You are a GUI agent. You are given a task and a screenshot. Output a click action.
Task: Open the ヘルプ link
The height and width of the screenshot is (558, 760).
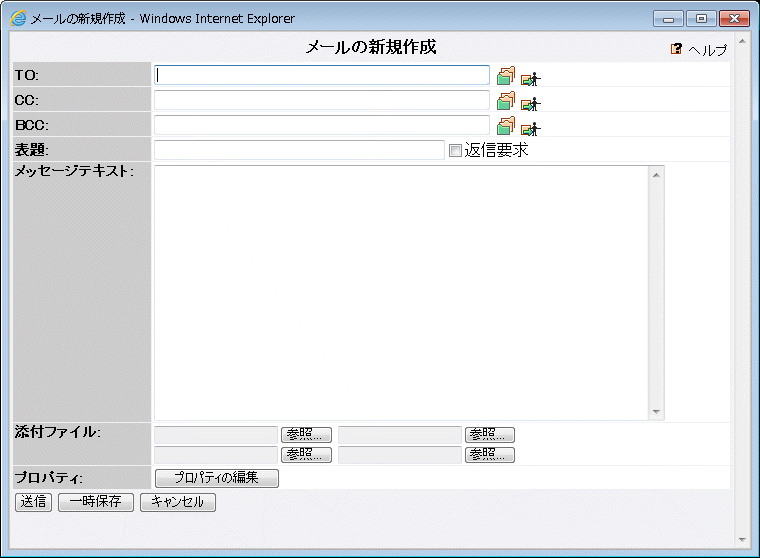click(x=708, y=49)
